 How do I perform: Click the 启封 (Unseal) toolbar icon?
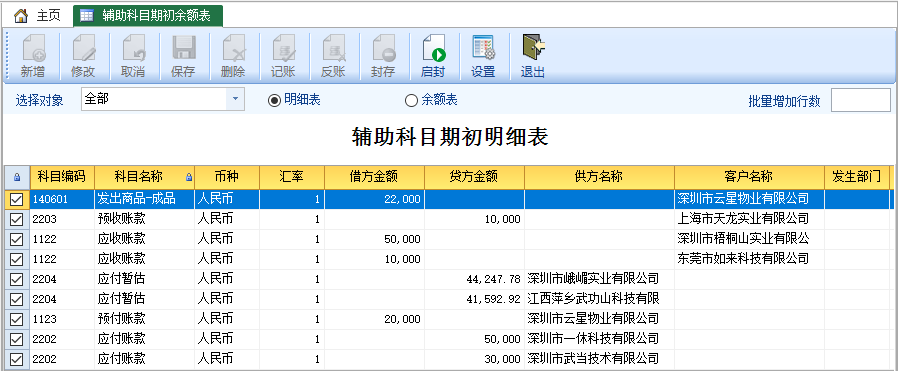point(433,48)
